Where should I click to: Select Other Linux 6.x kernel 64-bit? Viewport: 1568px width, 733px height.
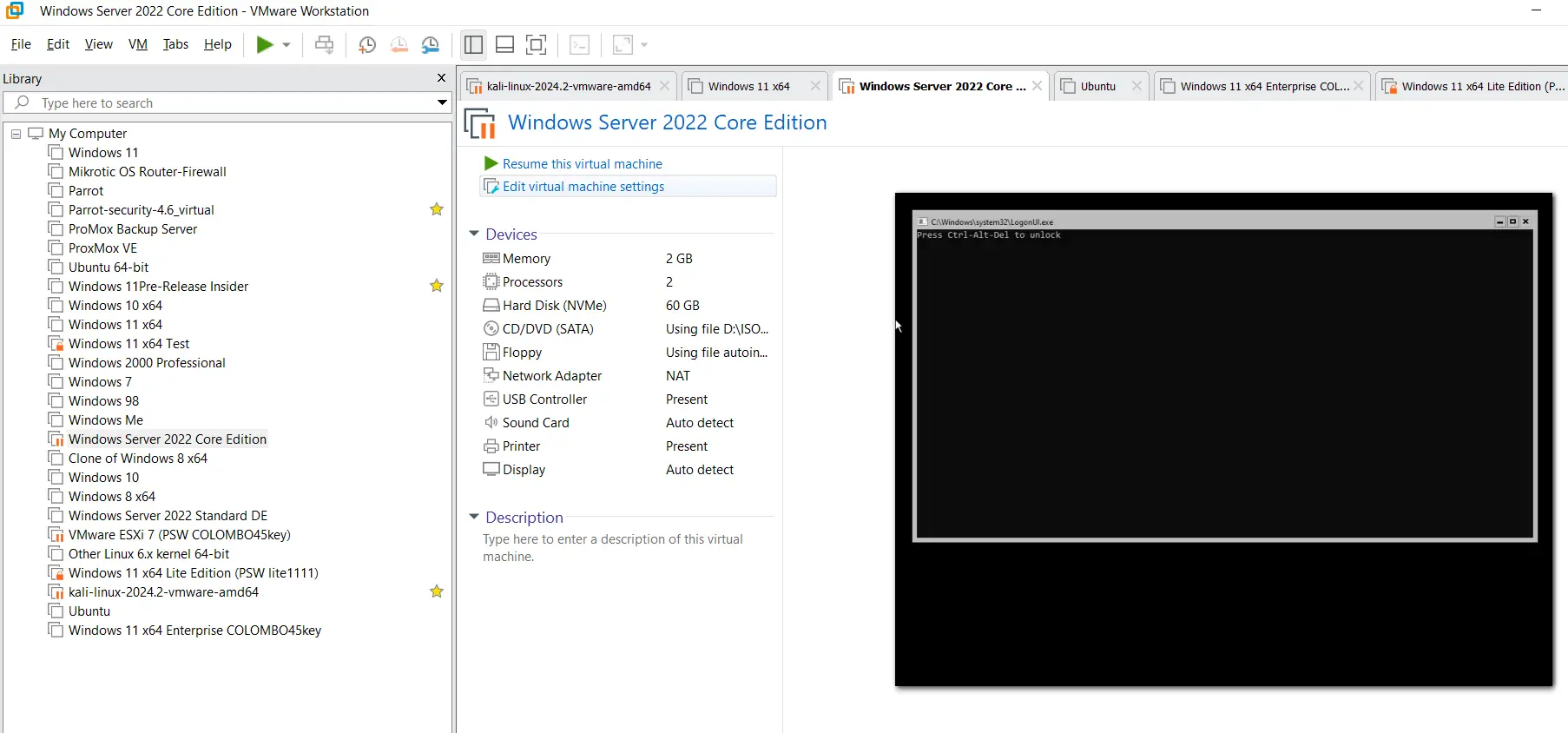click(149, 554)
